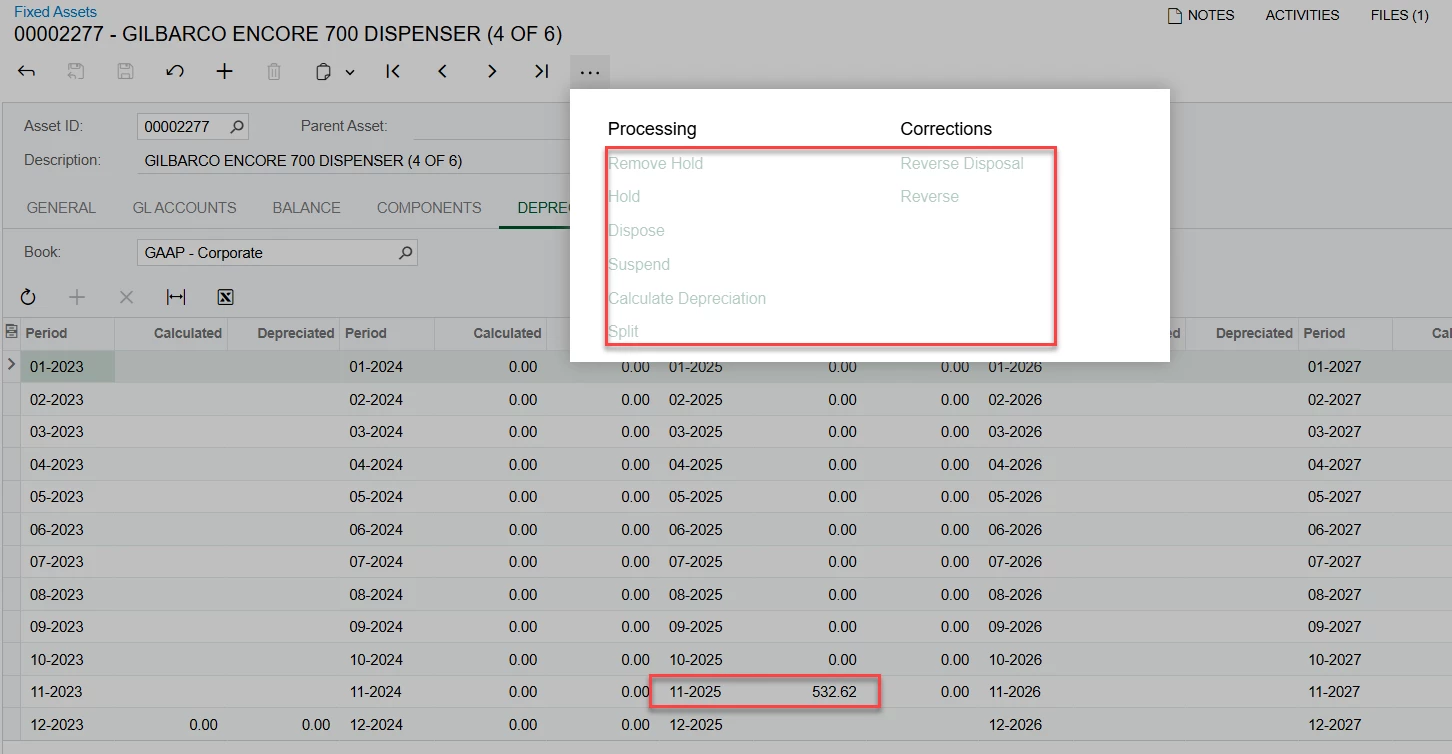Select Remove Hold in Processing menu
This screenshot has height=754, width=1452.
tap(655, 163)
